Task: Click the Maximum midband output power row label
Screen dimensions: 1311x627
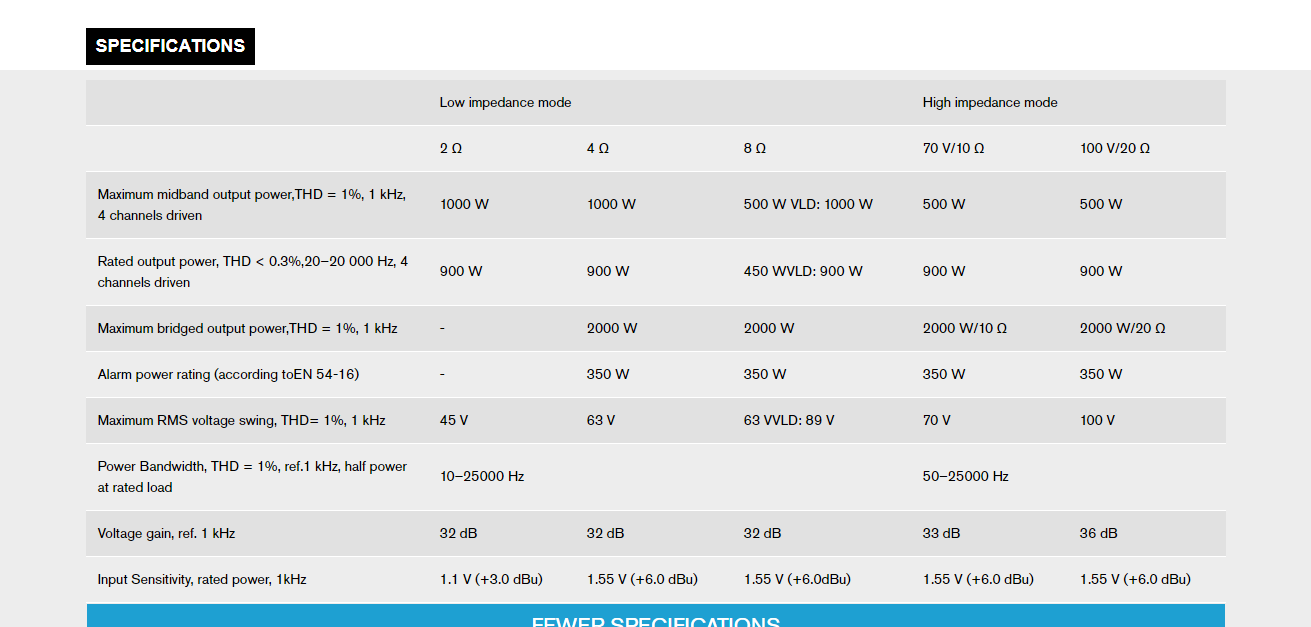Action: [x=251, y=205]
